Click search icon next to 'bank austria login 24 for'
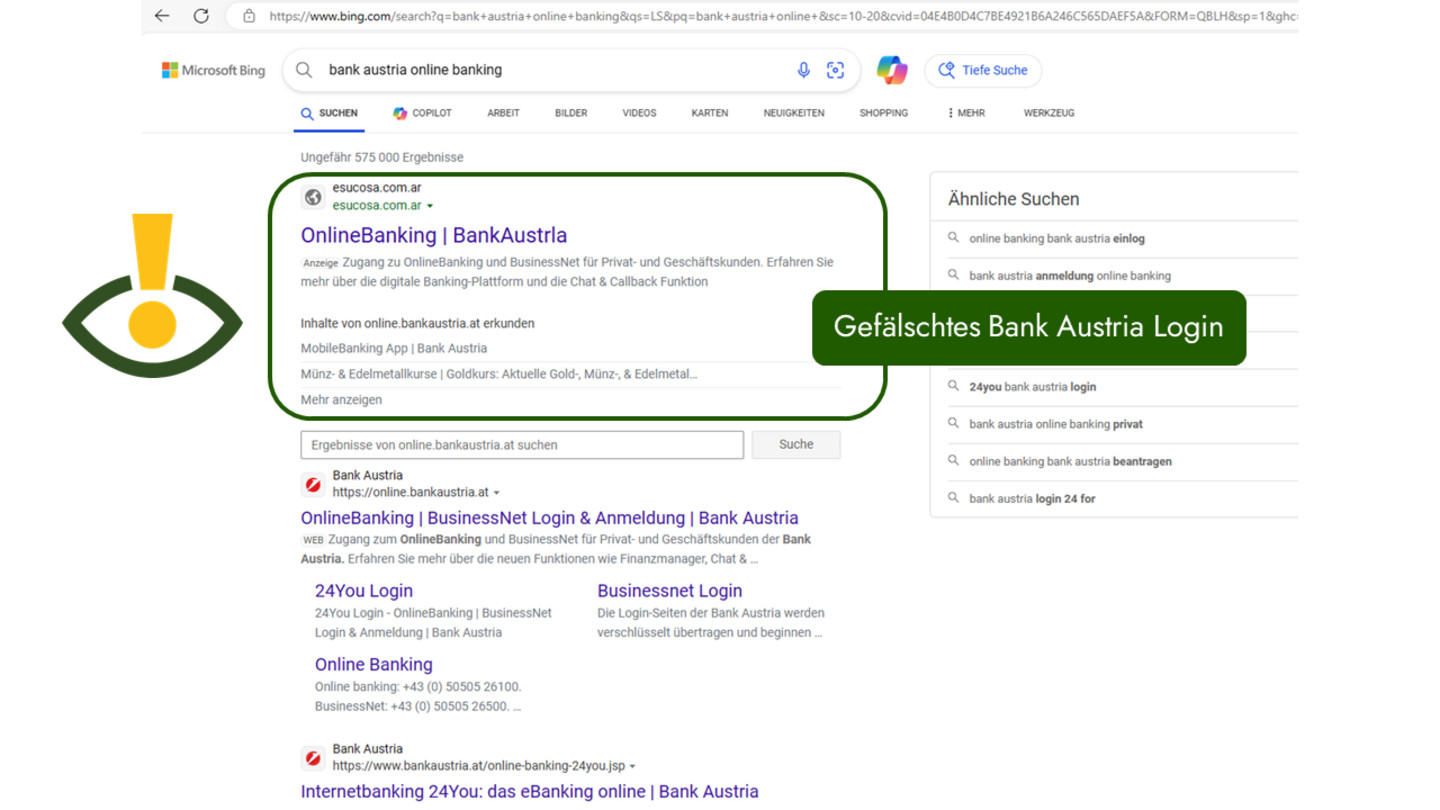1440x810 pixels. [x=953, y=498]
